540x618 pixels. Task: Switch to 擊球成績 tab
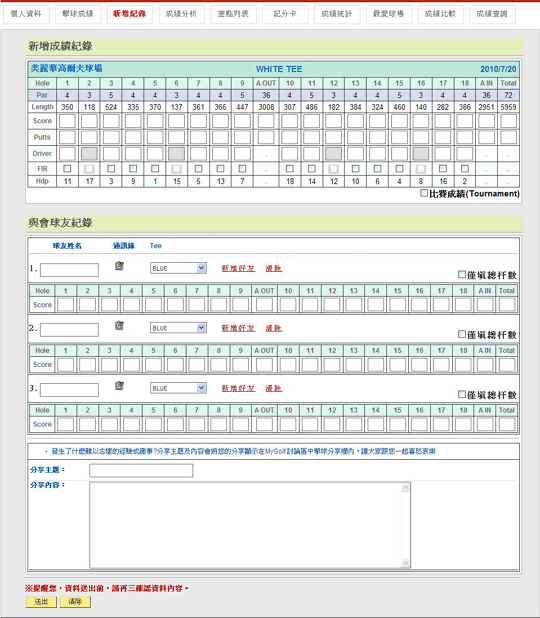[78, 14]
